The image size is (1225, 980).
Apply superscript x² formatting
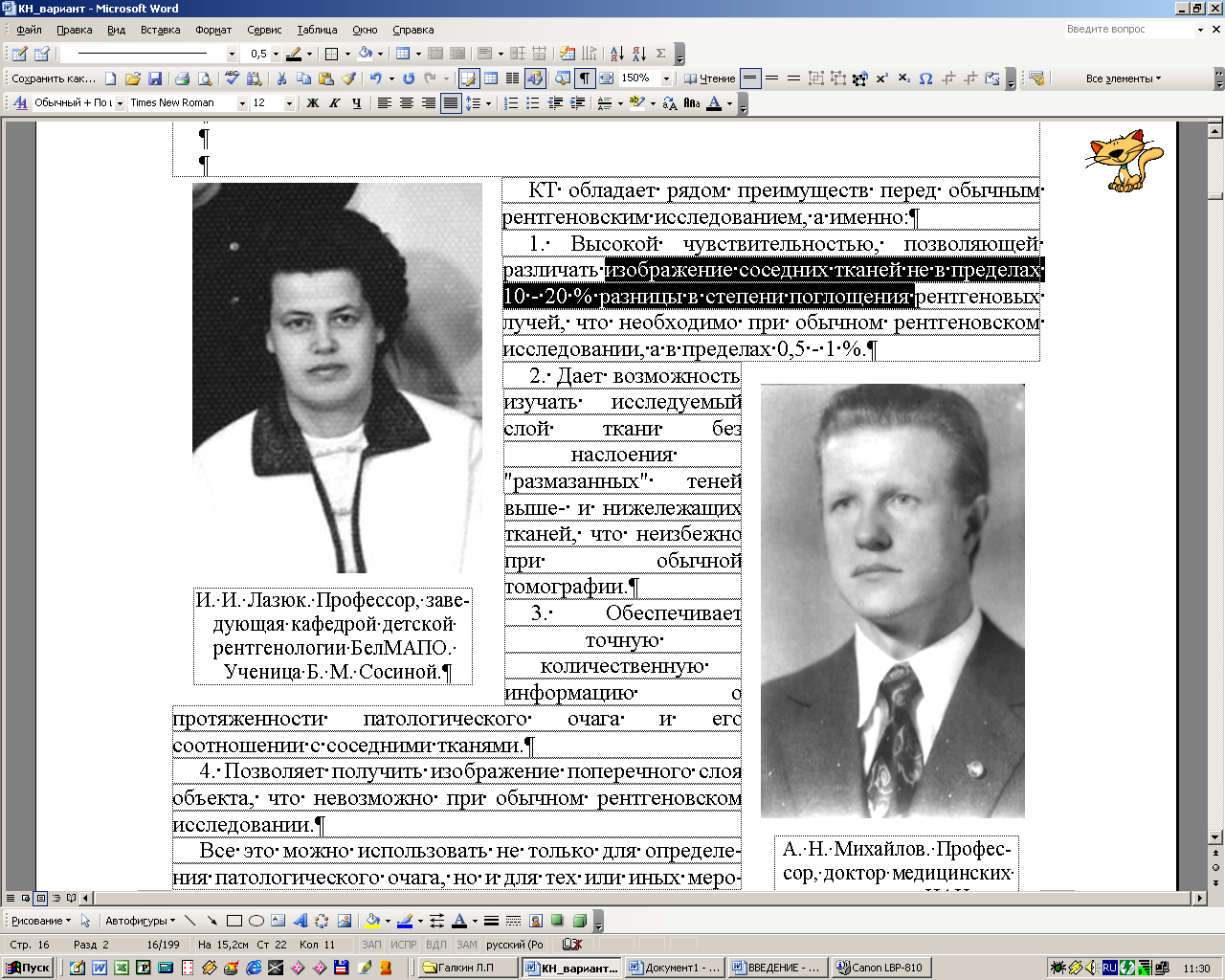tap(881, 78)
